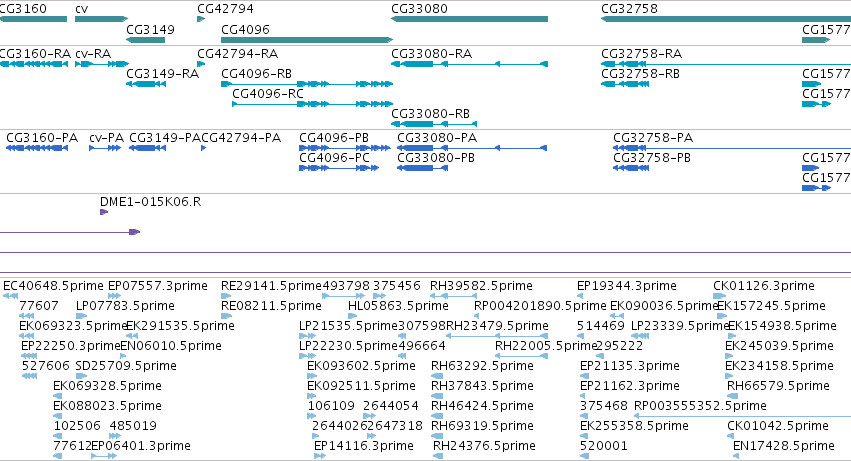This screenshot has width=851, height=461.
Task: Select the CG32758-RB transcript label
Action: click(x=640, y=74)
